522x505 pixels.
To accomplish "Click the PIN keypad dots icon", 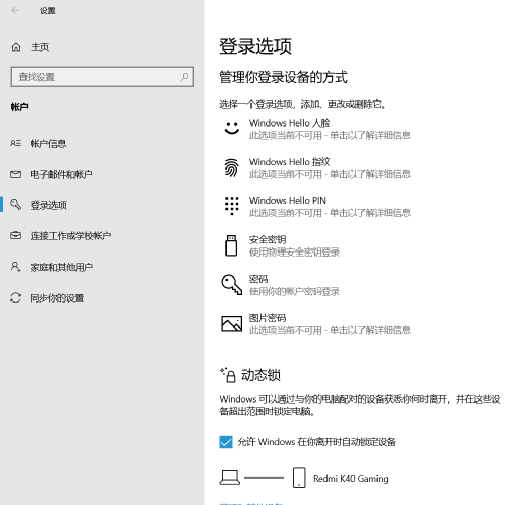I will pyautogui.click(x=232, y=206).
